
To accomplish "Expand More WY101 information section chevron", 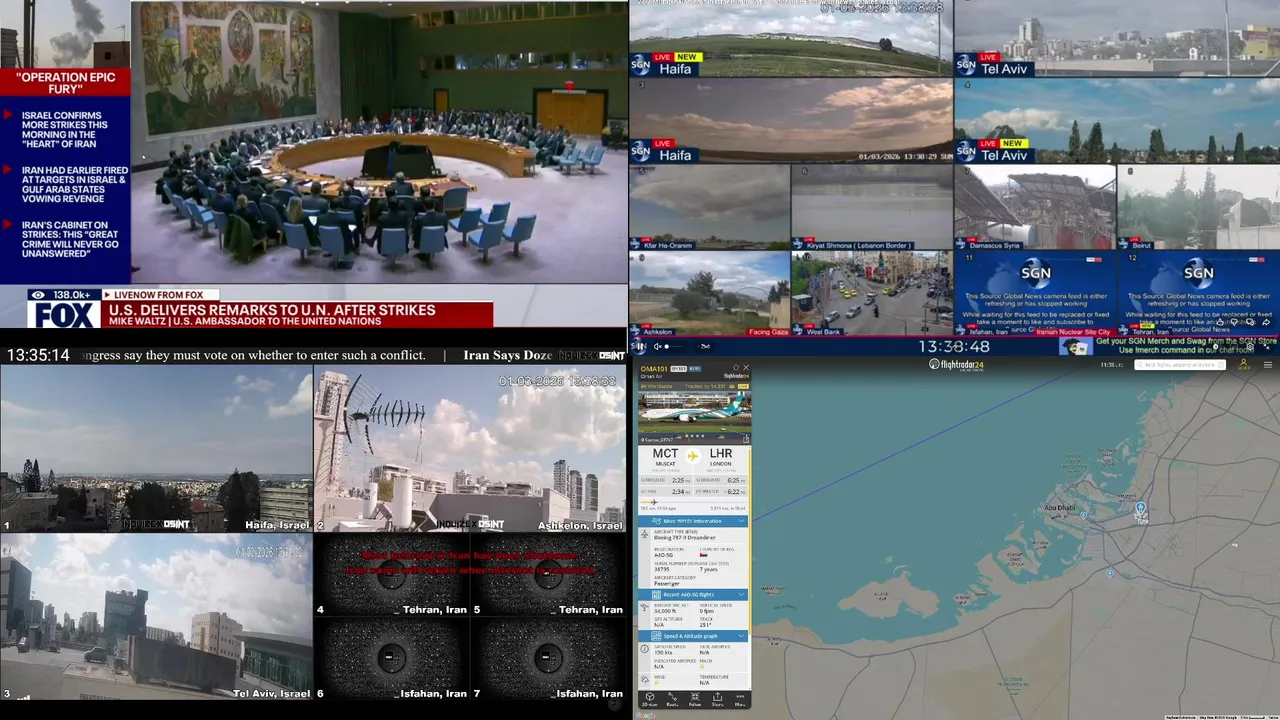I will (x=741, y=521).
